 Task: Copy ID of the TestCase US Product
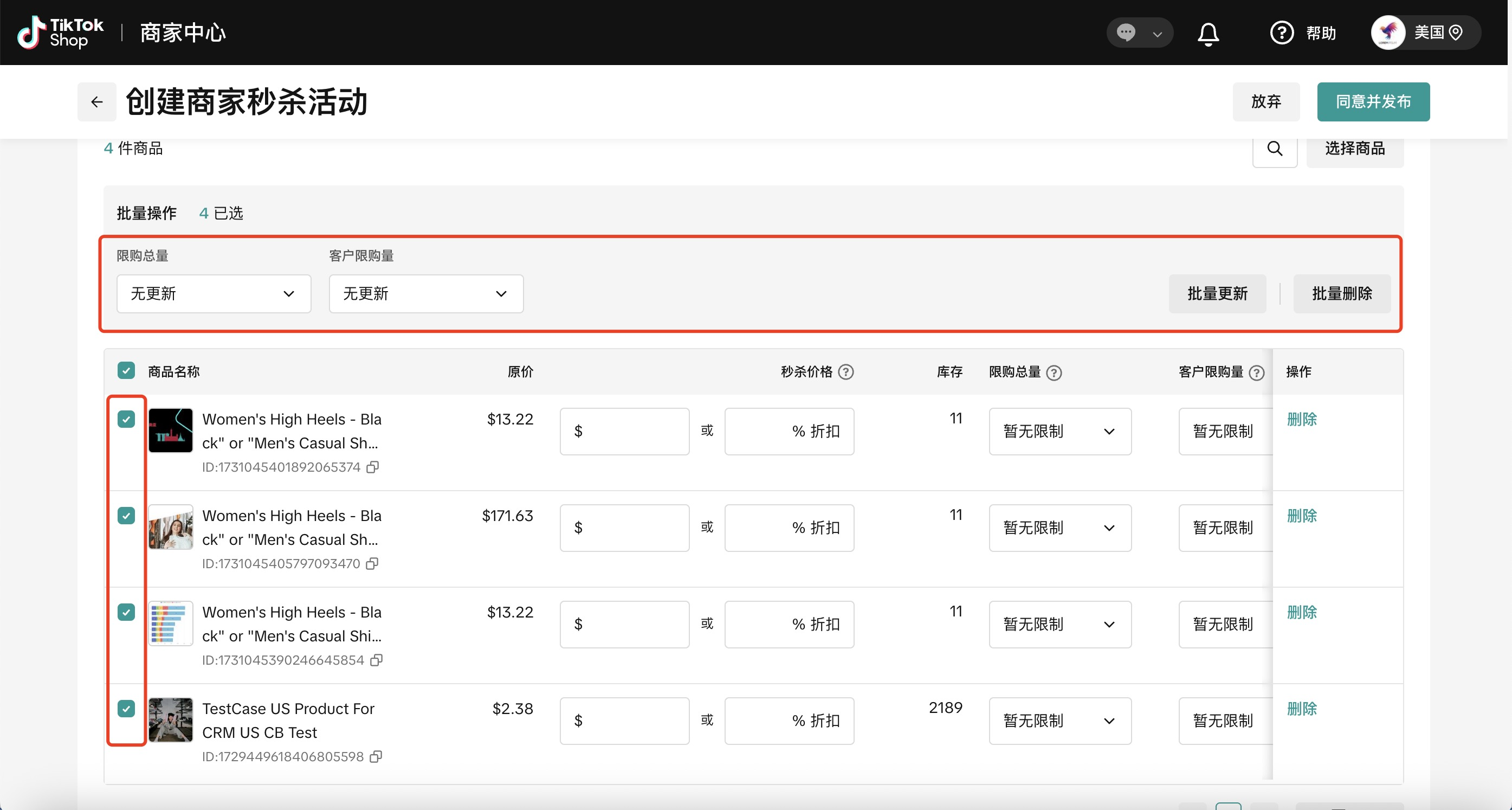click(376, 756)
